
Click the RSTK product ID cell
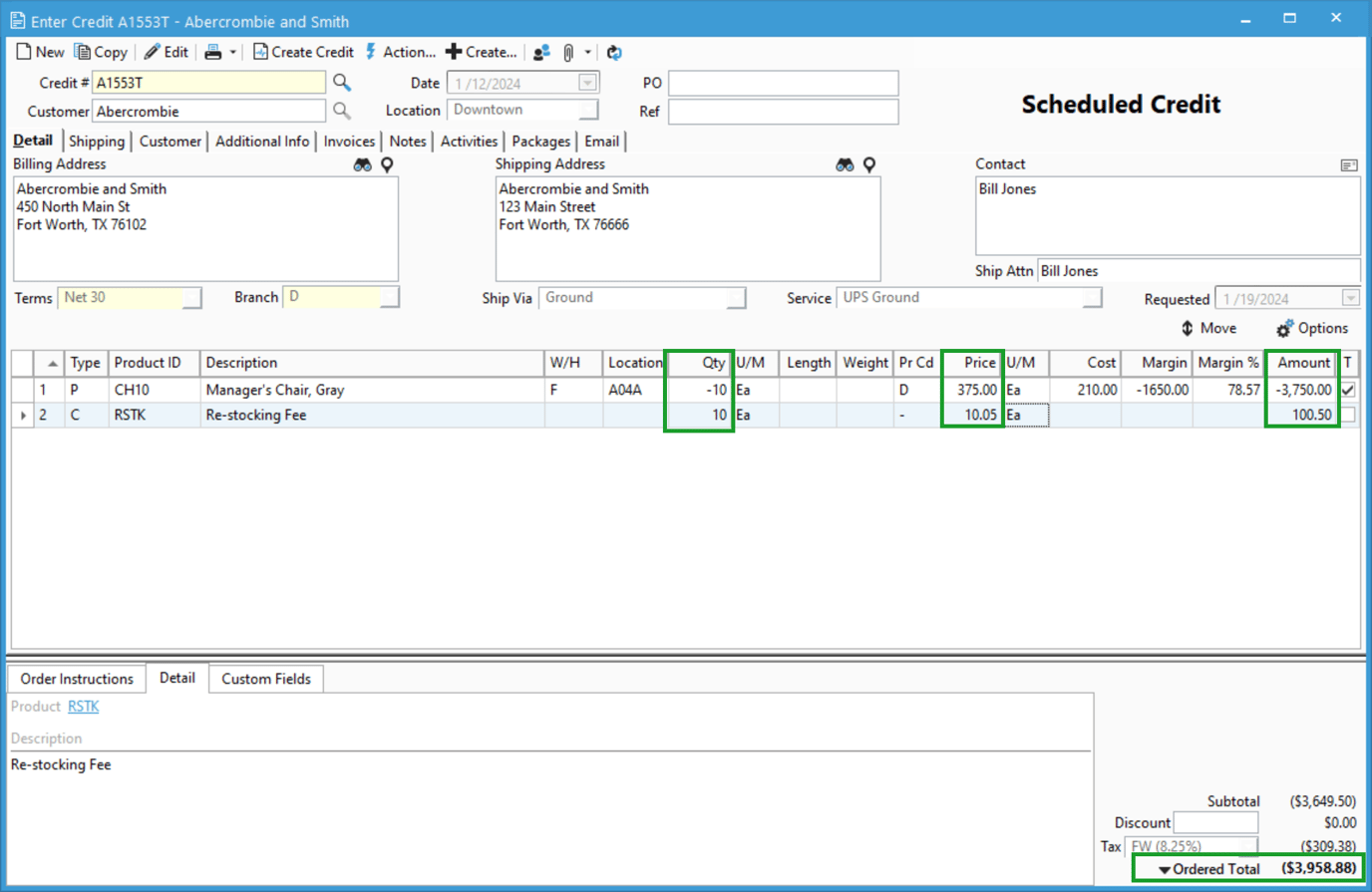pos(154,415)
